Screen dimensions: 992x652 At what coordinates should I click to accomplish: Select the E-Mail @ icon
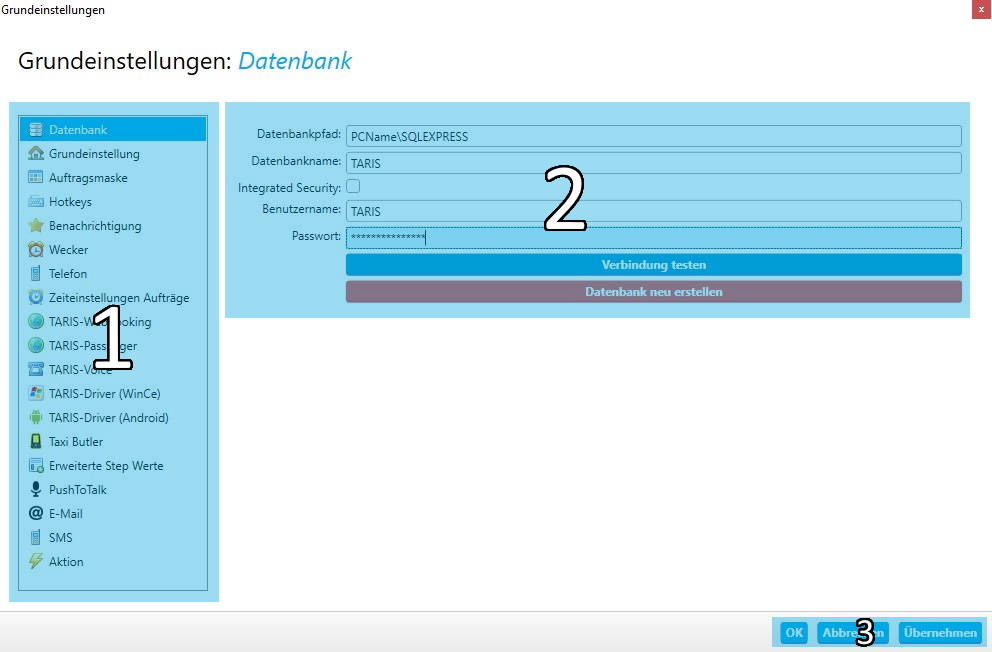pyautogui.click(x=36, y=514)
